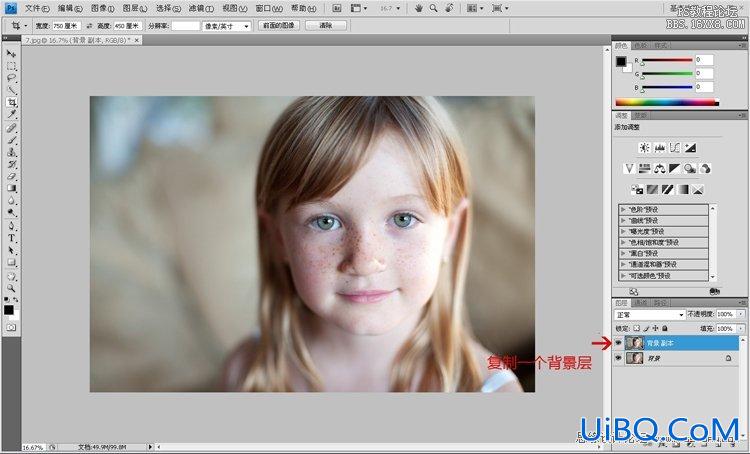Add a Vibrance adjustment
This screenshot has width=750, height=454.
629,168
